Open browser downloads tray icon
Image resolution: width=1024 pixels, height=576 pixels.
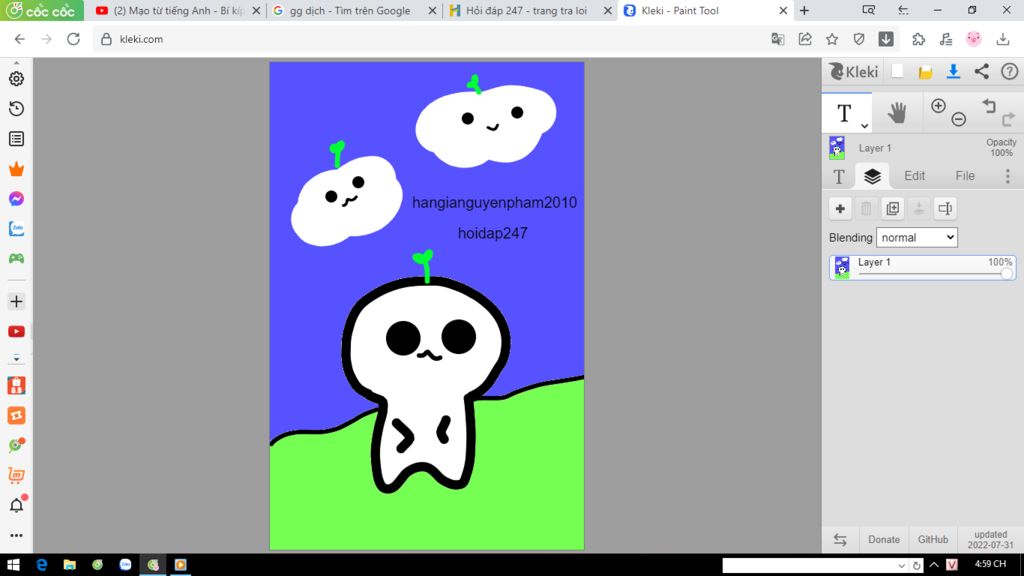click(x=1003, y=39)
